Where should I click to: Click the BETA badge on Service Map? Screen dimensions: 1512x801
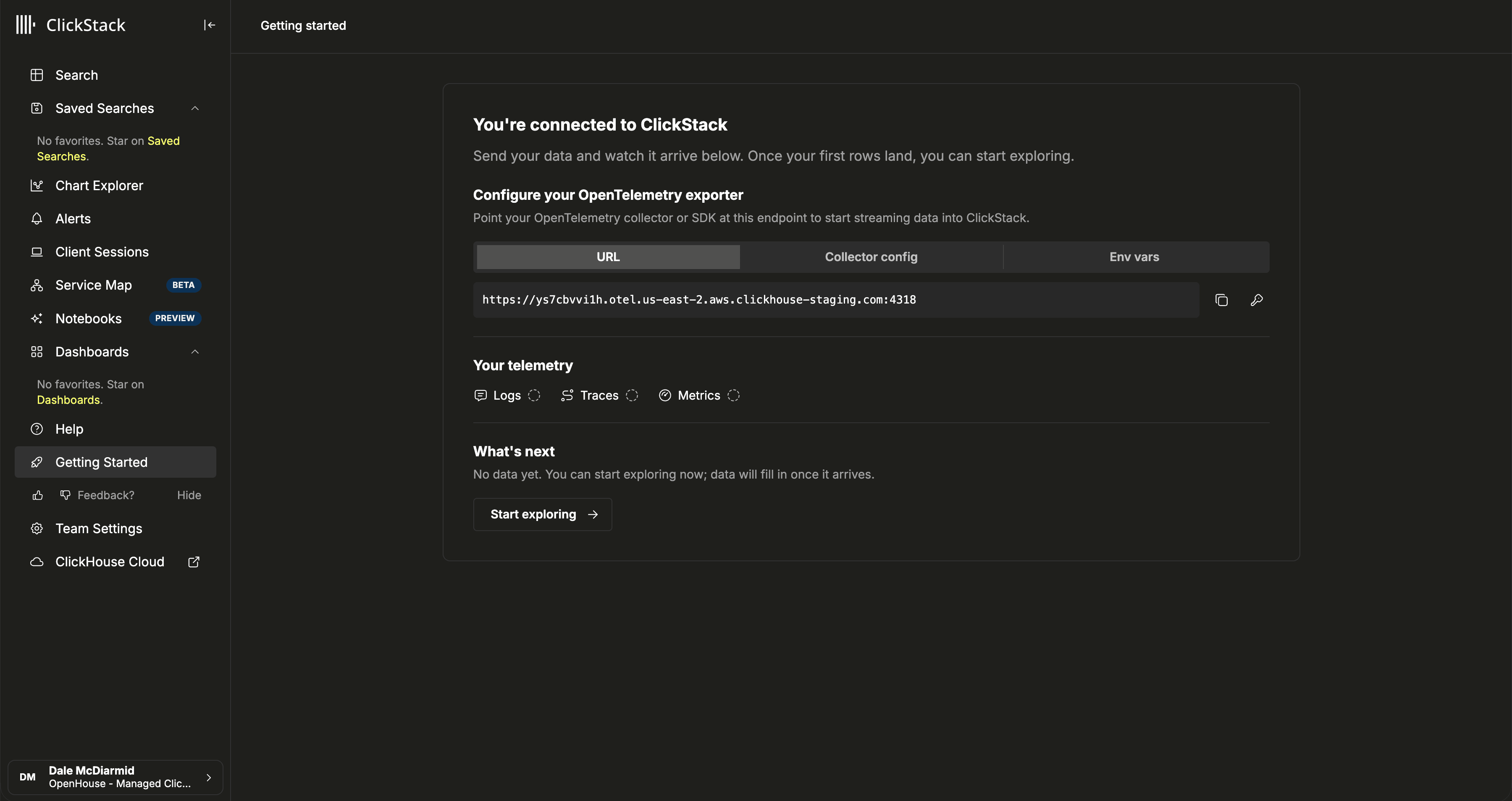tap(183, 285)
